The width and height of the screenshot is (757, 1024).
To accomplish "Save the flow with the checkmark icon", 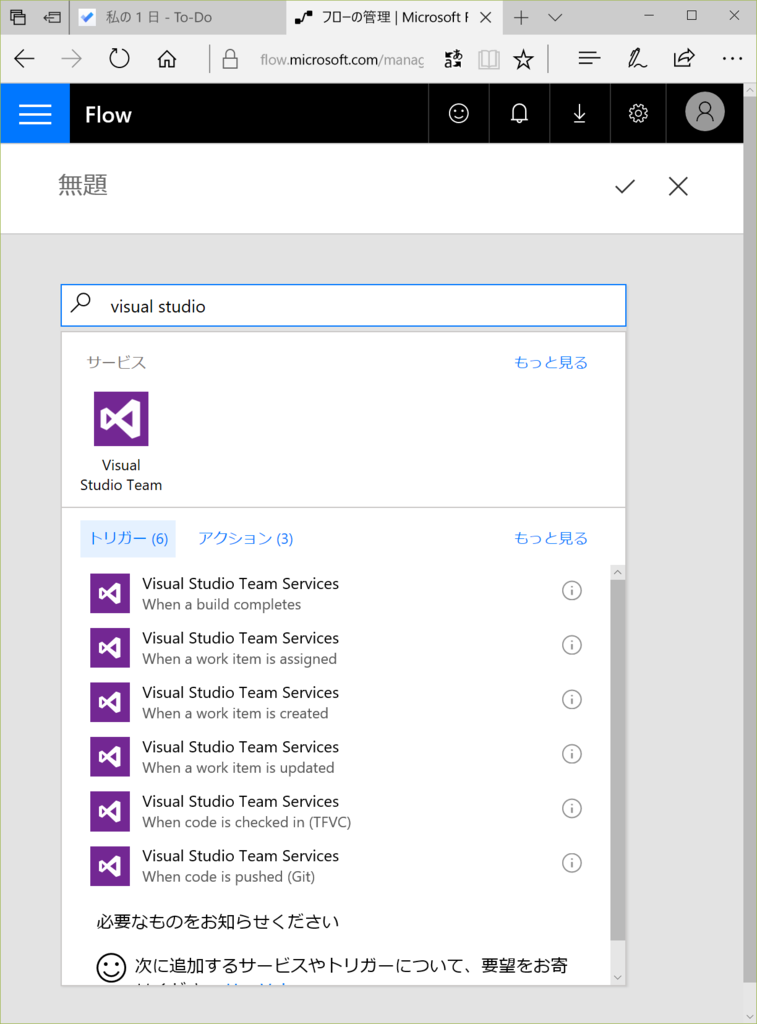I will (625, 187).
